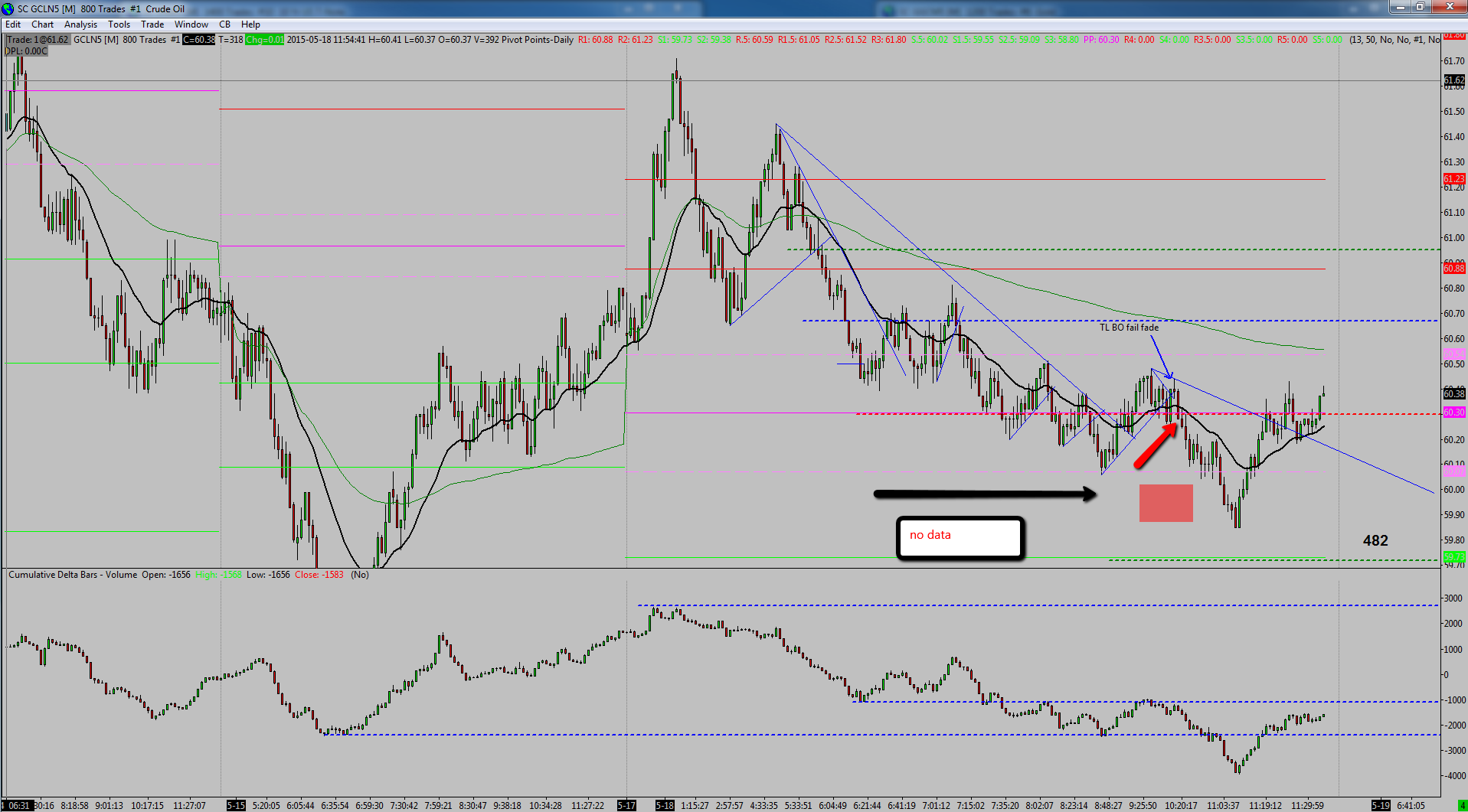
Task: Select the black 'C=60.38' close value
Action: pyautogui.click(x=199, y=40)
